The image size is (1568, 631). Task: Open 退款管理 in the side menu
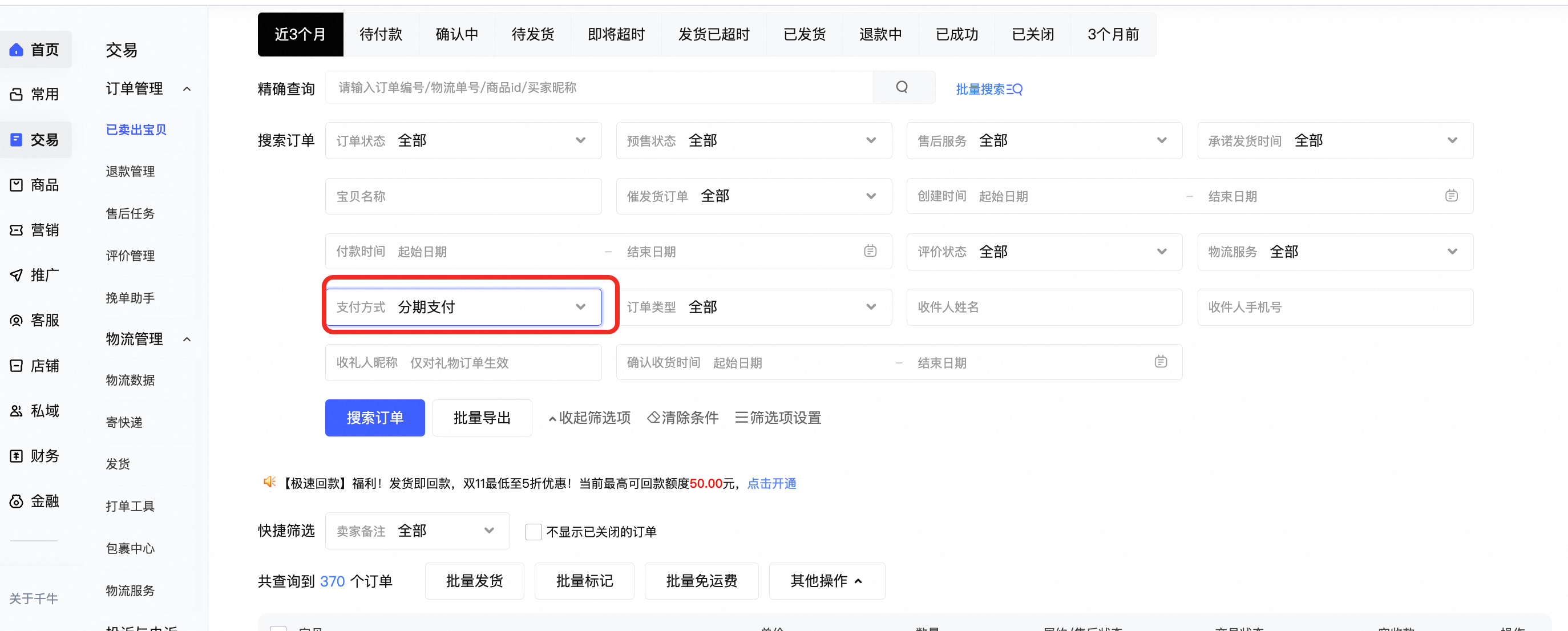(130, 172)
